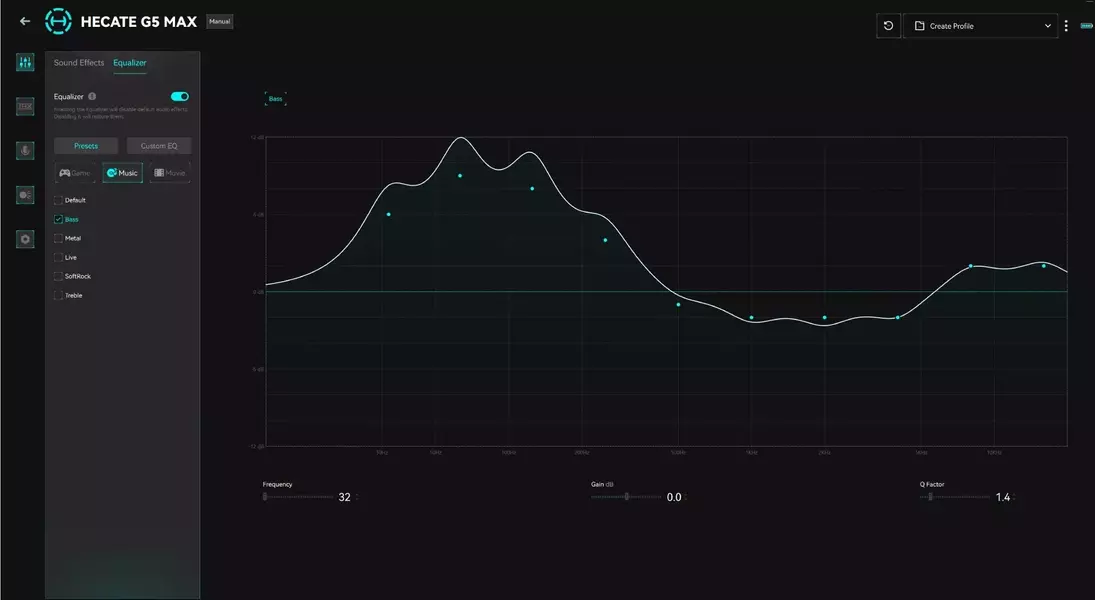Select the rightmost EQ band point on graph
Viewport: 1095px width, 600px height.
(x=1044, y=266)
